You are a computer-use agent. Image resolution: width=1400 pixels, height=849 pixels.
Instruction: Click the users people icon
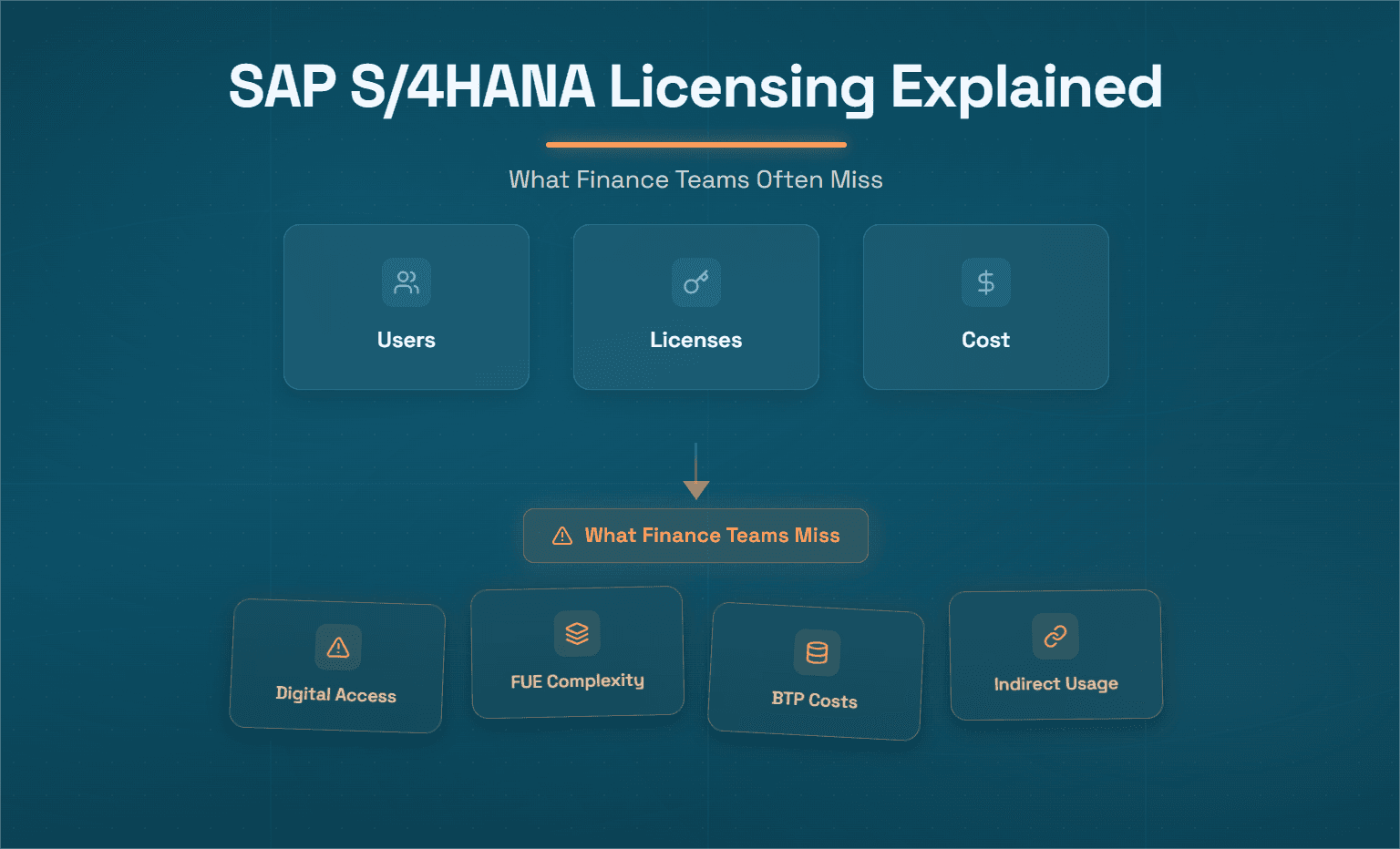[407, 282]
